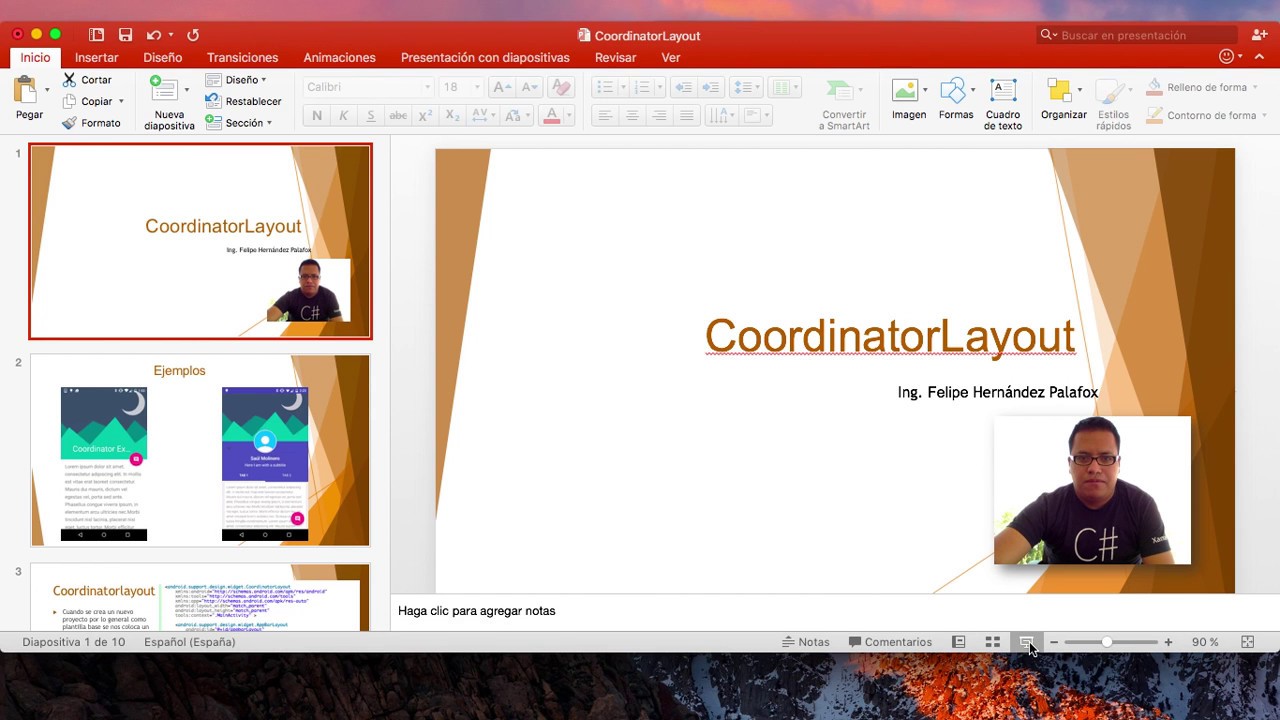
Task: Toggle bold N formatting
Action: [317, 116]
